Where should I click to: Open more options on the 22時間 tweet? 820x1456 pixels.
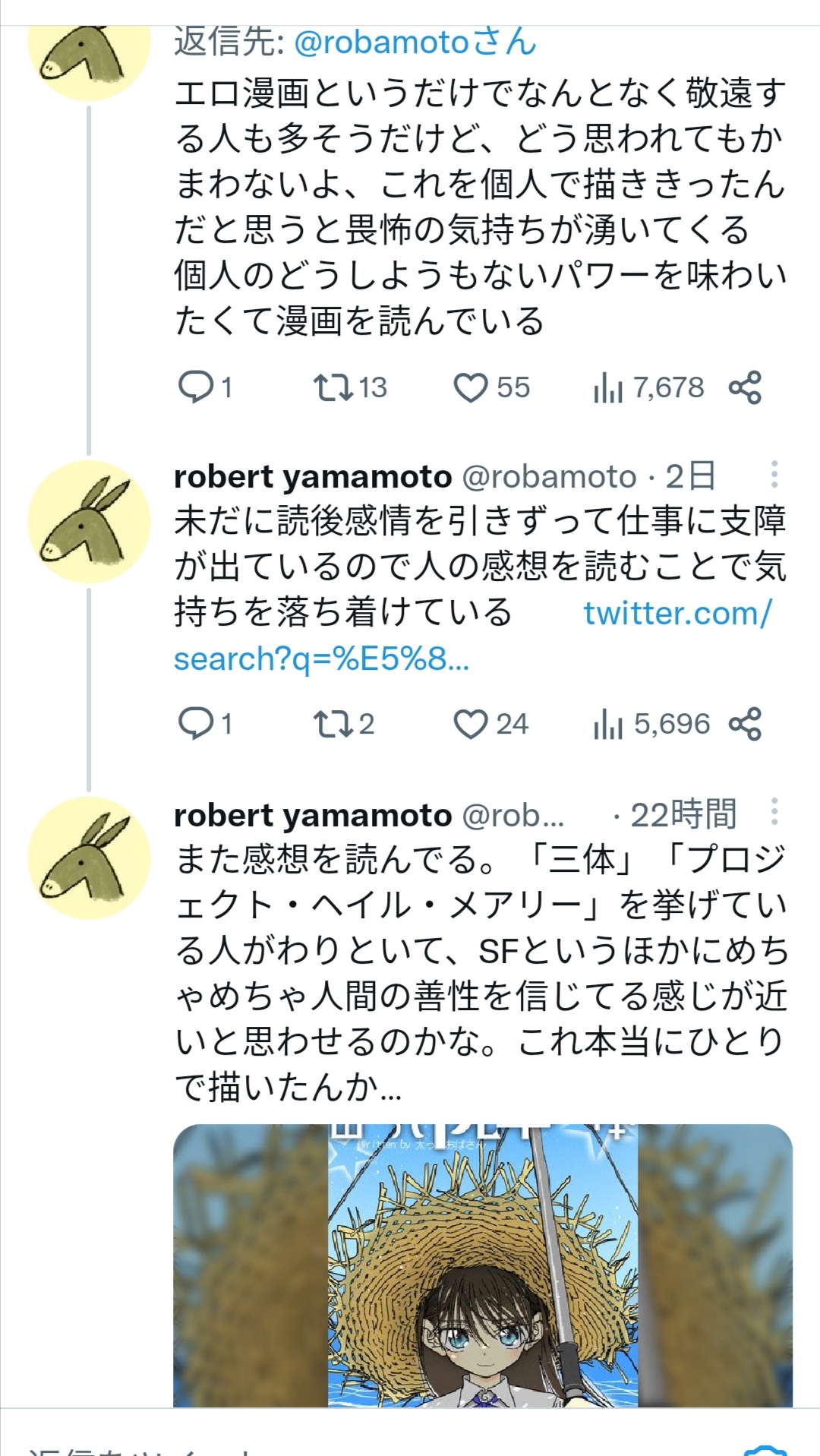774,812
